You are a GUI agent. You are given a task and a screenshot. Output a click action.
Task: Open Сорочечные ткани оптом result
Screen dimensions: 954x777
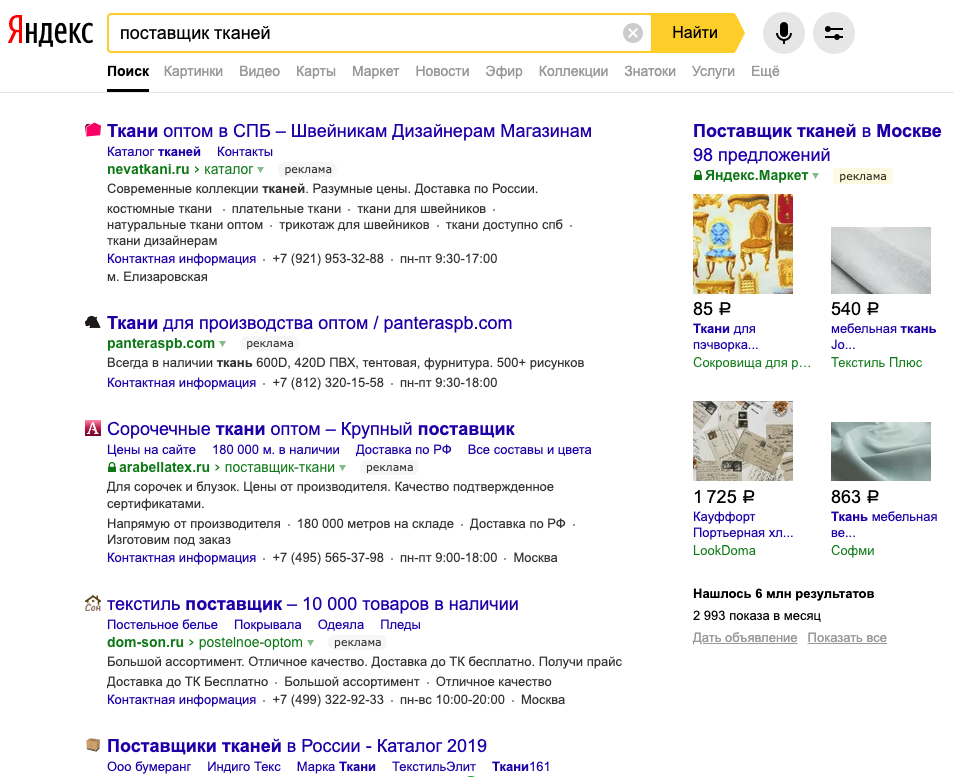pyautogui.click(x=311, y=429)
